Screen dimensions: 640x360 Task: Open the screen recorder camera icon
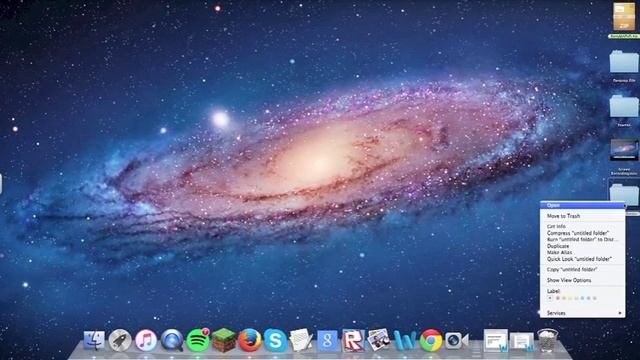coord(456,340)
